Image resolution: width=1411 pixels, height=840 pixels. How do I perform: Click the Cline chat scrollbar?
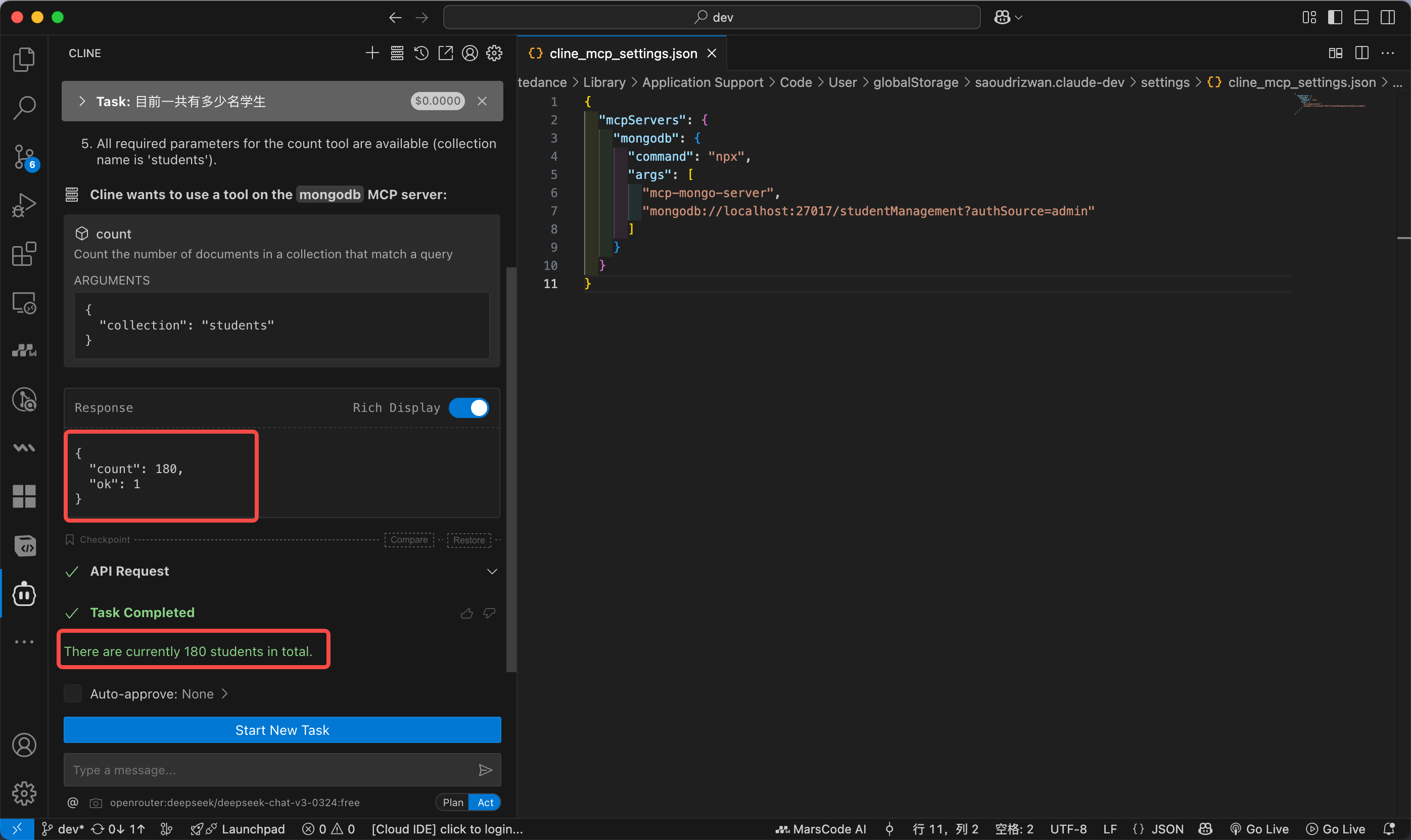511,470
